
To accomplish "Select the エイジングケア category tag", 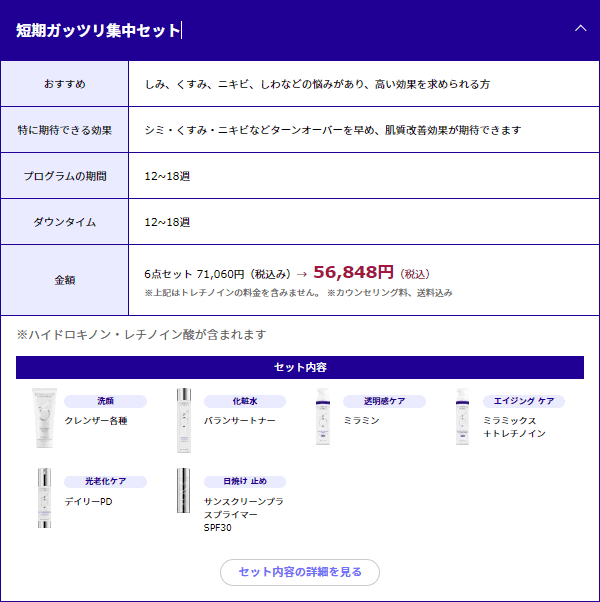I will coord(523,401).
